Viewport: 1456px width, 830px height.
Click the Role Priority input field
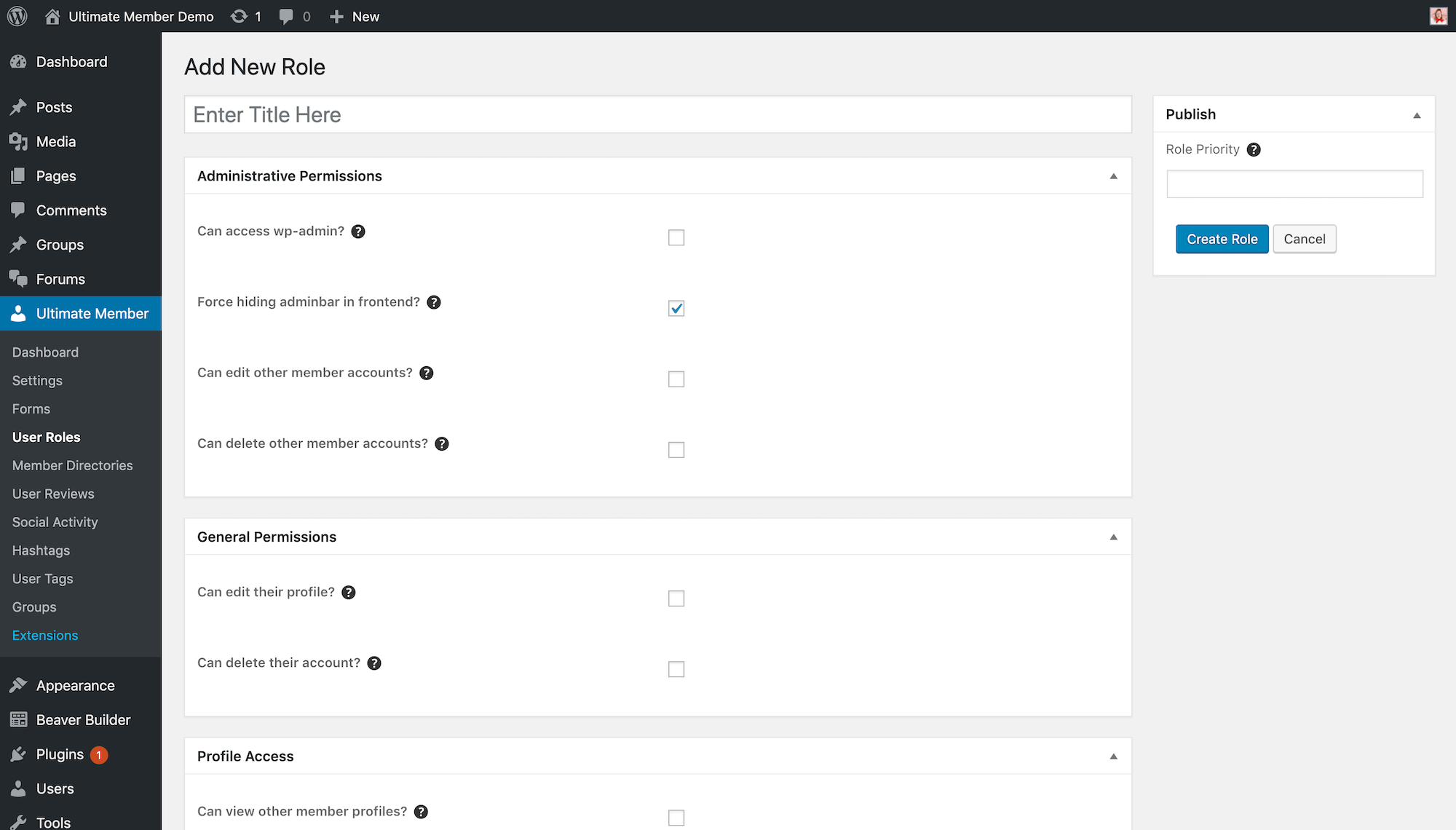(x=1295, y=185)
